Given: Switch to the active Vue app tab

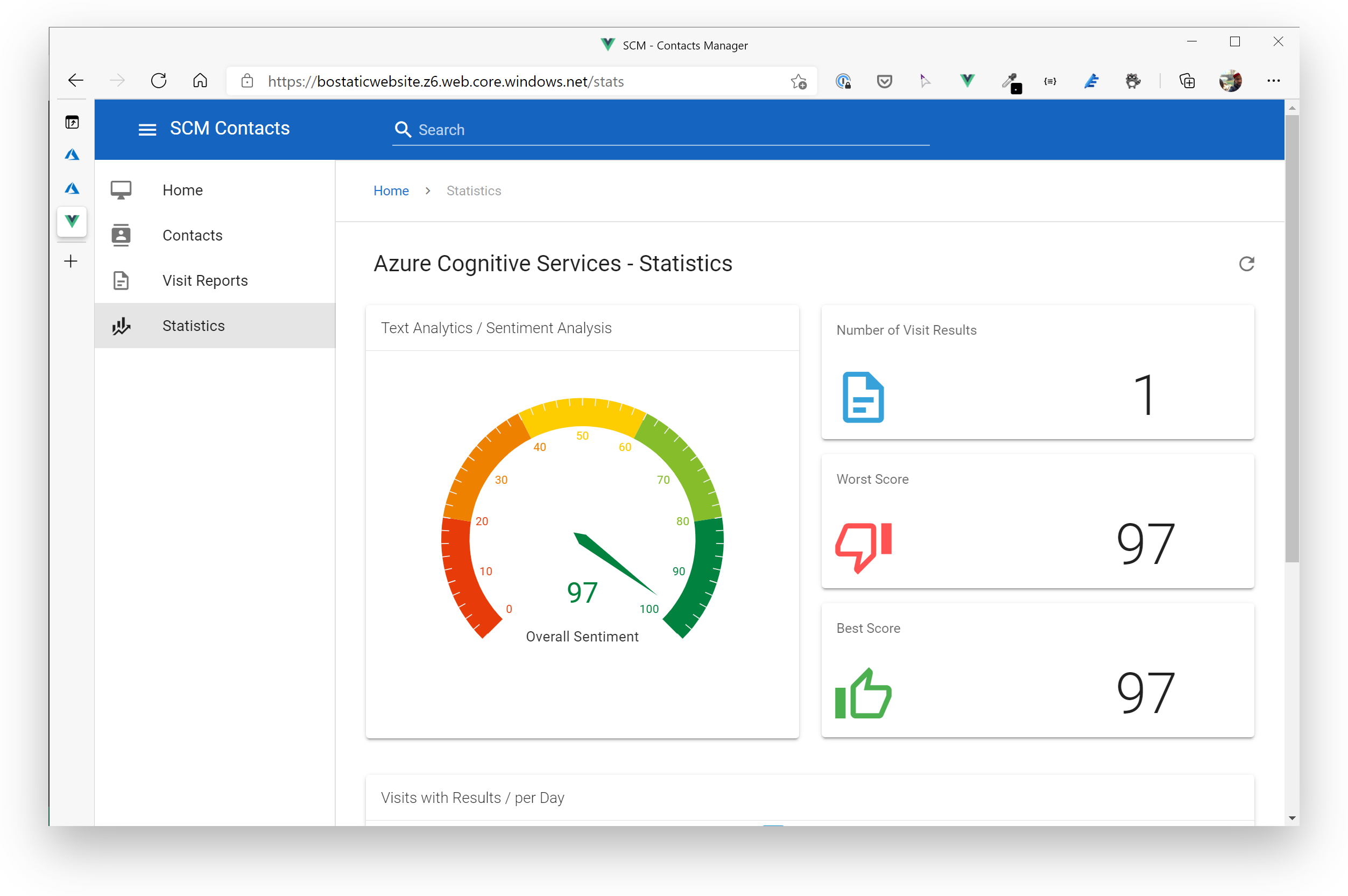Looking at the screenshot, I should (72, 221).
